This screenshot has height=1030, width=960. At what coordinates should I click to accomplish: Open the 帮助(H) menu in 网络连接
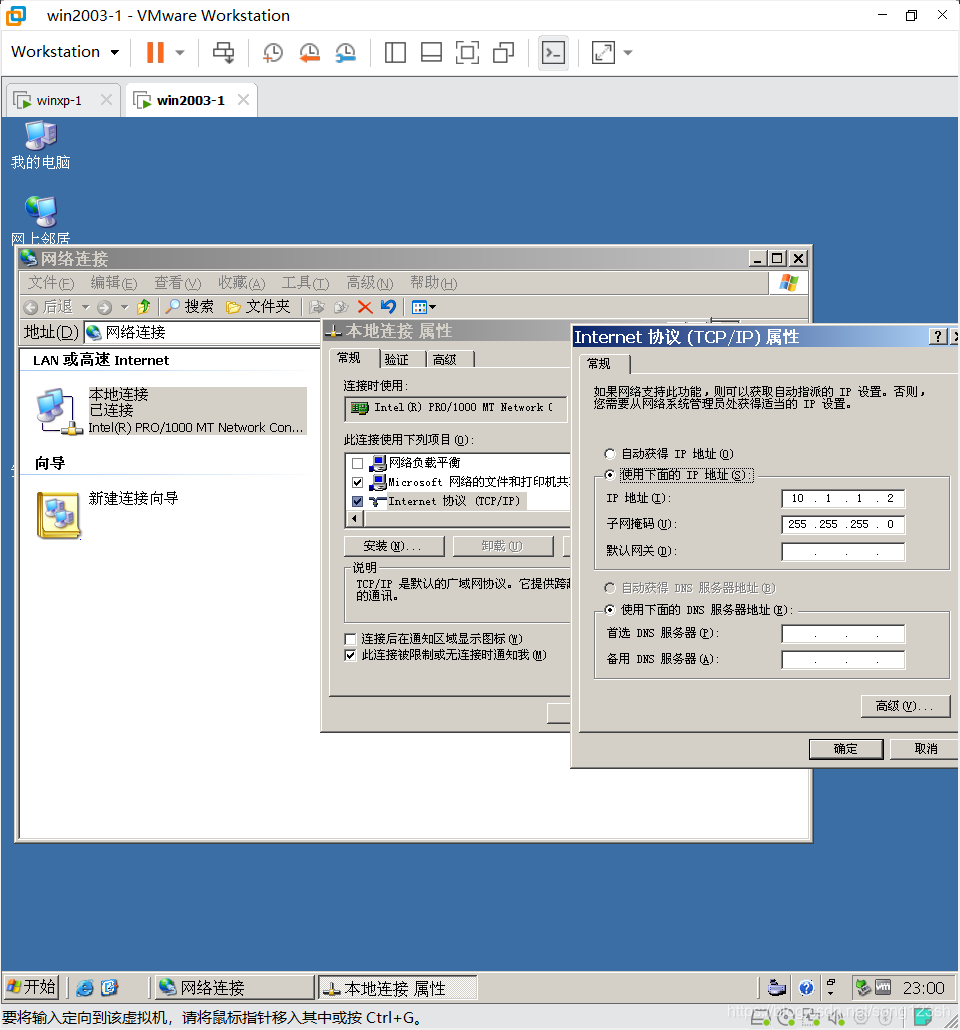pyautogui.click(x=434, y=283)
